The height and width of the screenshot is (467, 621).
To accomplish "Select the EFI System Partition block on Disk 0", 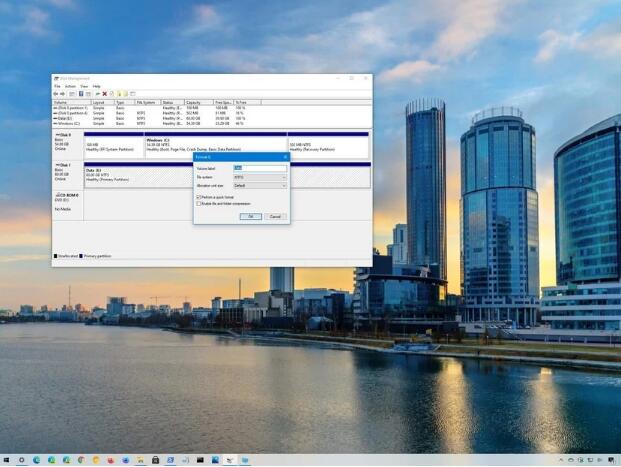I will coord(114,146).
